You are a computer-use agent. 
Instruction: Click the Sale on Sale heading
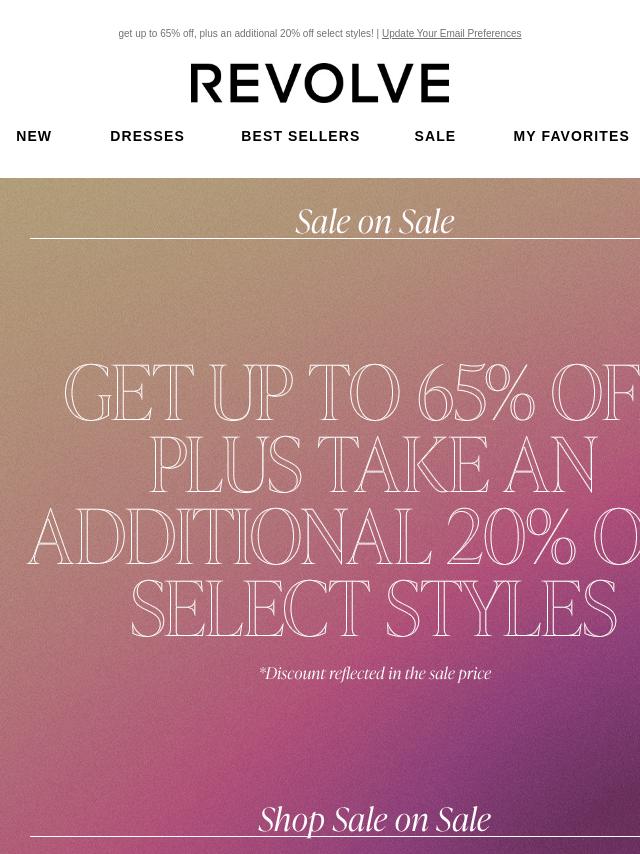[x=375, y=221]
